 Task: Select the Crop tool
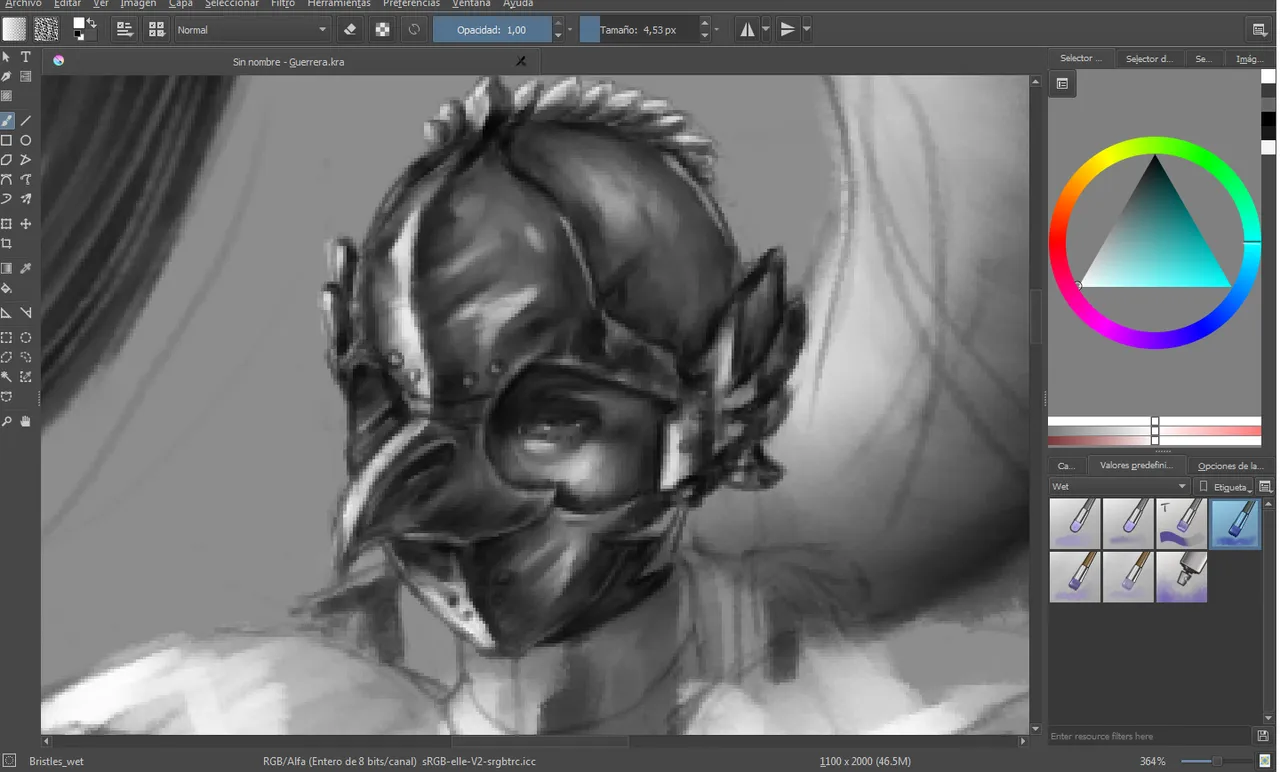click(x=7, y=244)
